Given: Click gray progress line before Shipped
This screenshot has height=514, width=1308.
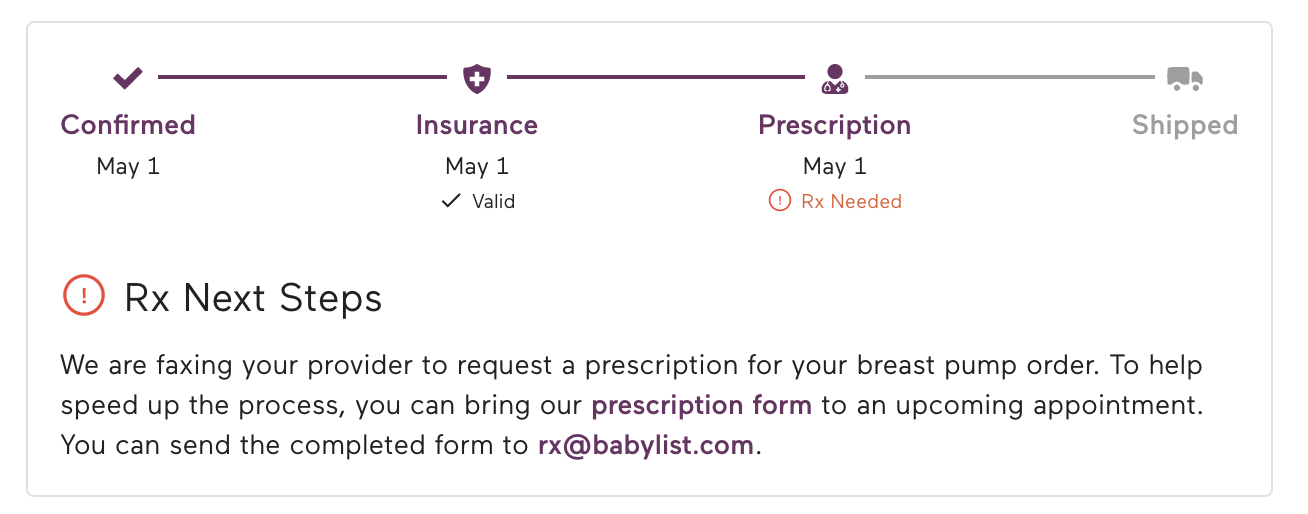Looking at the screenshot, I should [x=1009, y=77].
